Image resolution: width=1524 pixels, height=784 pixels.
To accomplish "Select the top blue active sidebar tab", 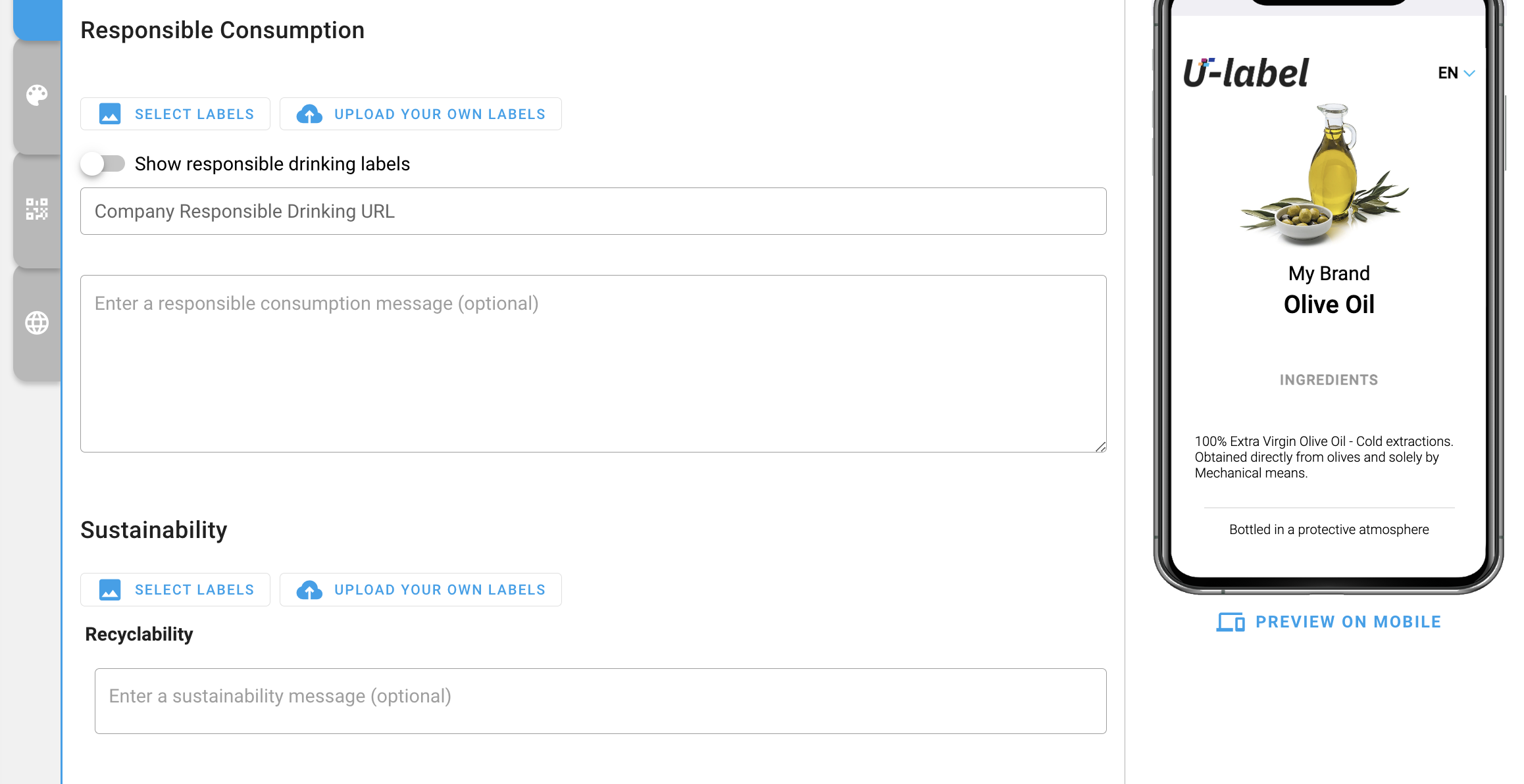I will point(38,18).
